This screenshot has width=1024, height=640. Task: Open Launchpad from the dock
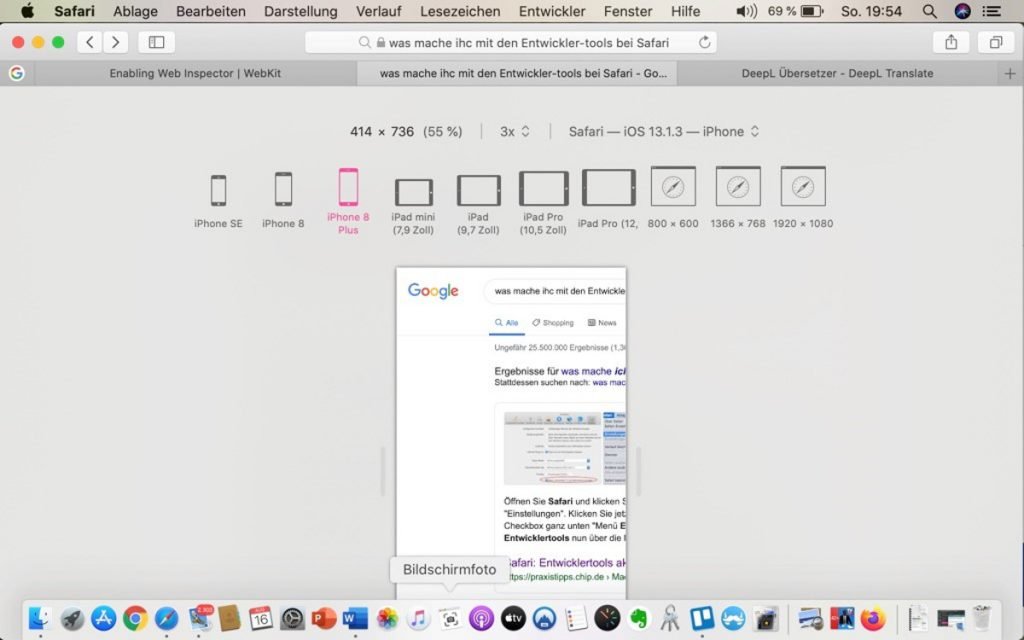[x=72, y=618]
